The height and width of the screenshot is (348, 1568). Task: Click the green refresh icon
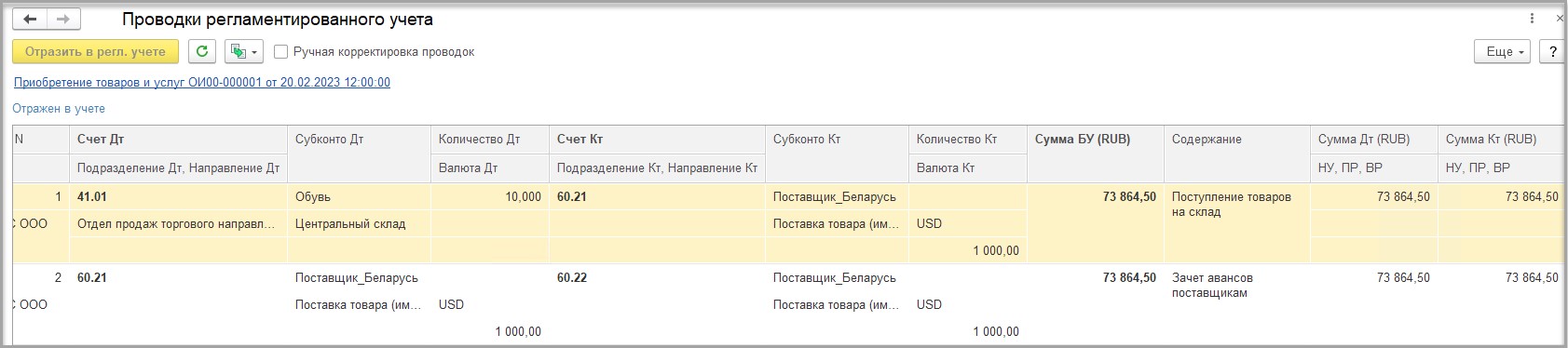(x=202, y=52)
